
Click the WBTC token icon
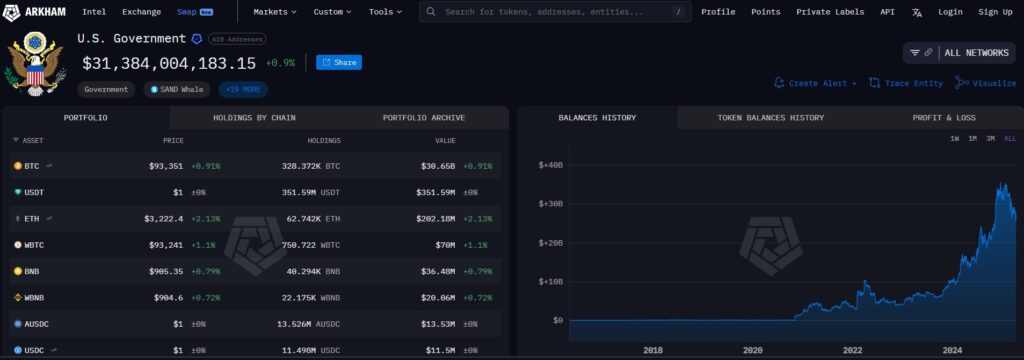[18, 245]
